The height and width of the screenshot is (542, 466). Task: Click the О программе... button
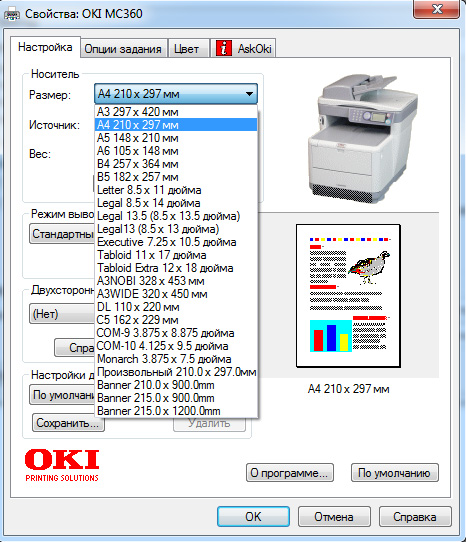coord(290,473)
